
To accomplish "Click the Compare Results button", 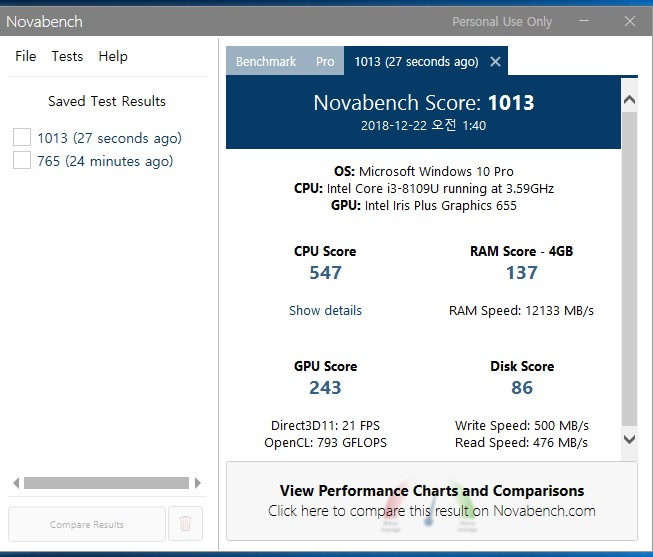I will 87,524.
